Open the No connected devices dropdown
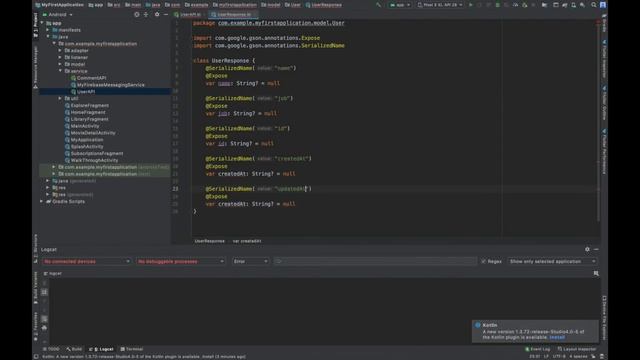This screenshot has height=360, width=640. click(86, 261)
